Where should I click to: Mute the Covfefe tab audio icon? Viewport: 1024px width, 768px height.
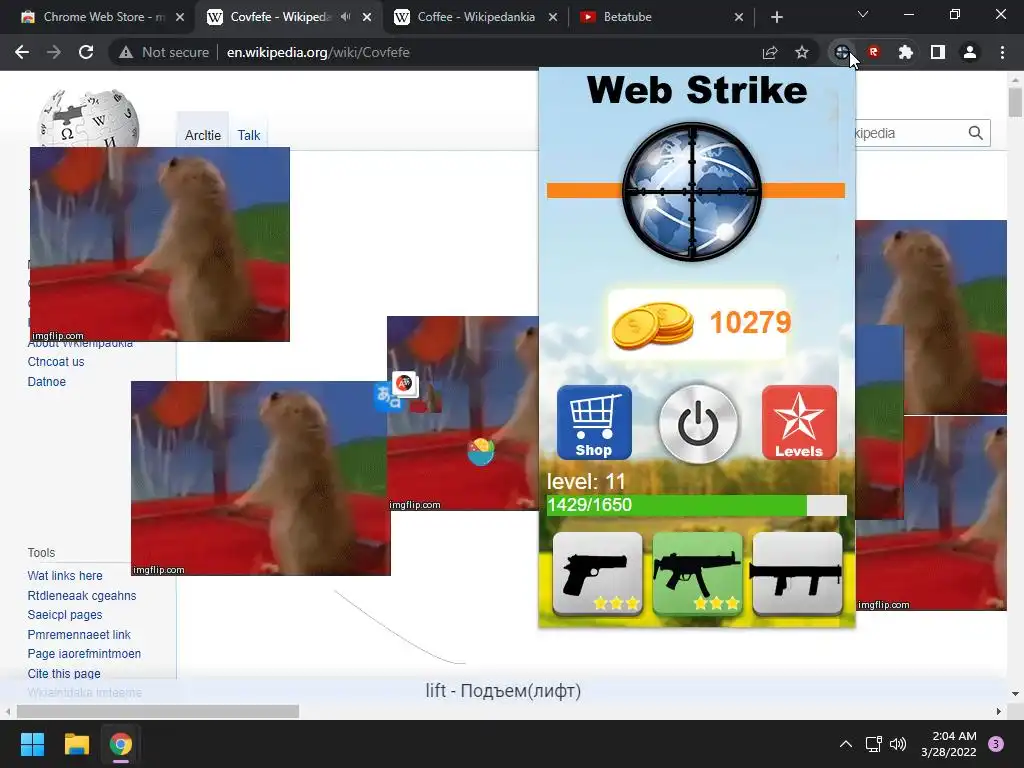pyautogui.click(x=345, y=17)
